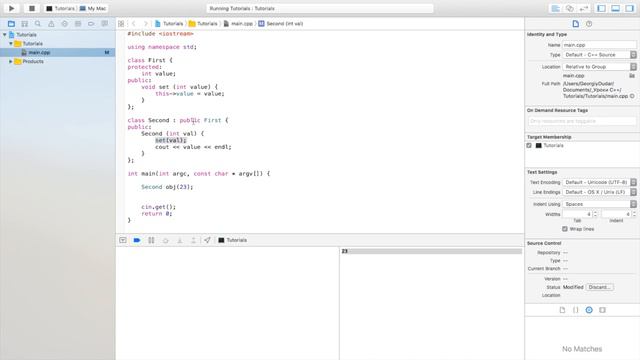Hide the debug area

(x=123, y=240)
